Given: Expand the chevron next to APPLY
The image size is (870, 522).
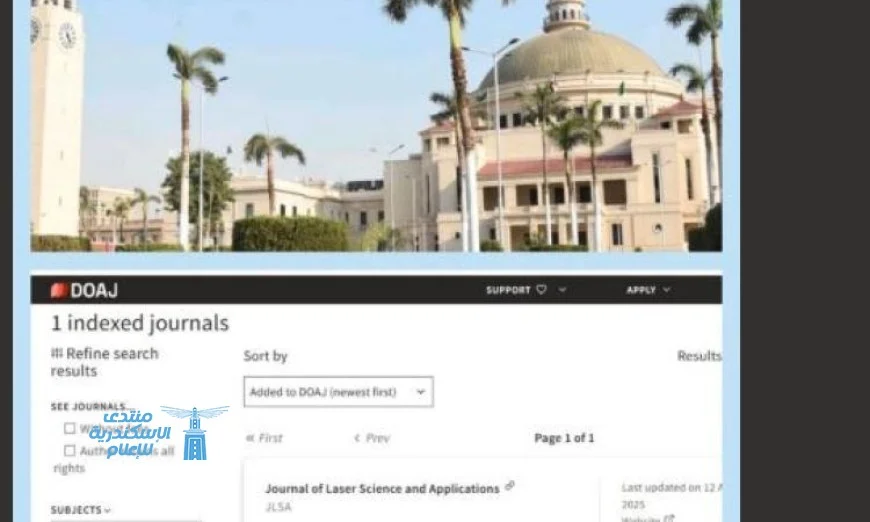Looking at the screenshot, I should click(666, 290).
